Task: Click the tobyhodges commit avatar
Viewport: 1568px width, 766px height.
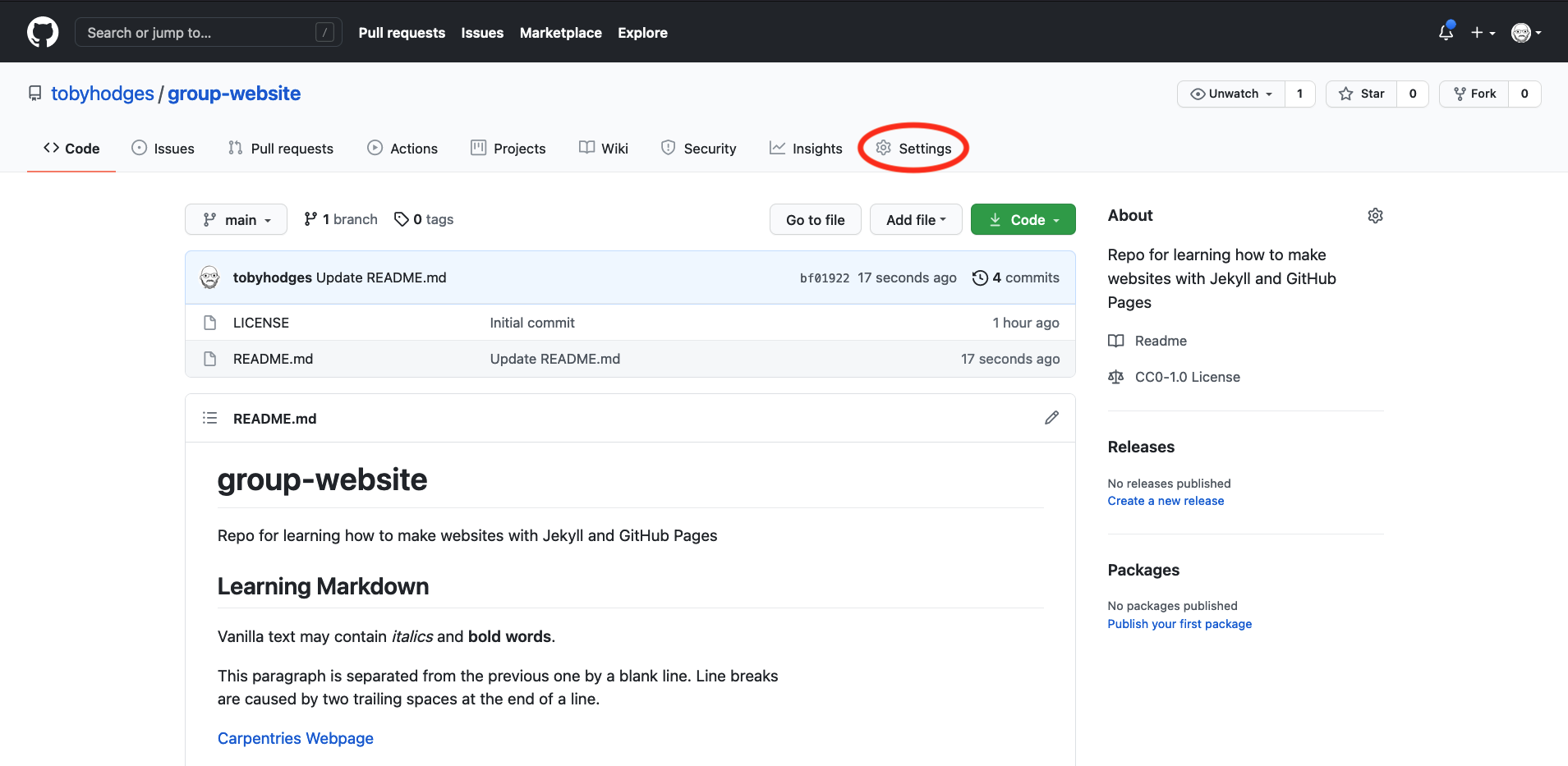Action: coord(209,278)
